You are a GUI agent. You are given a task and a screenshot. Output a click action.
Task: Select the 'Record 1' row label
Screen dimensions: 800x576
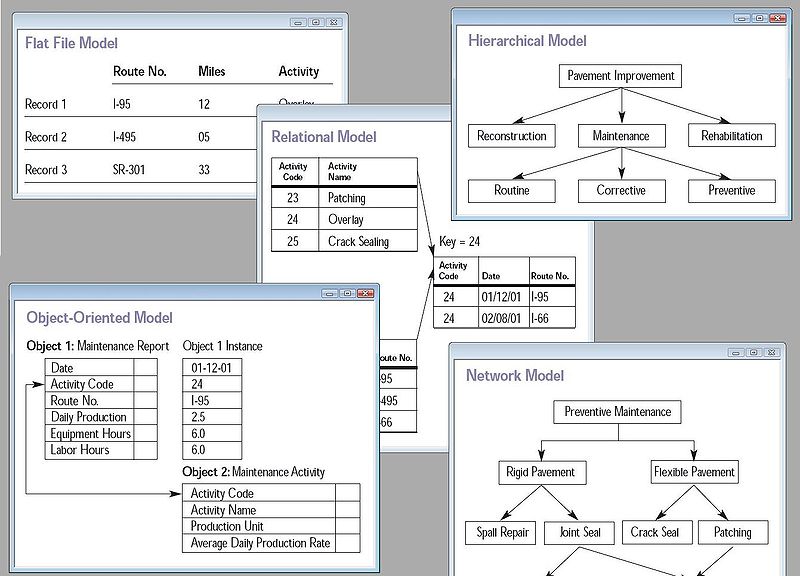[x=45, y=104]
